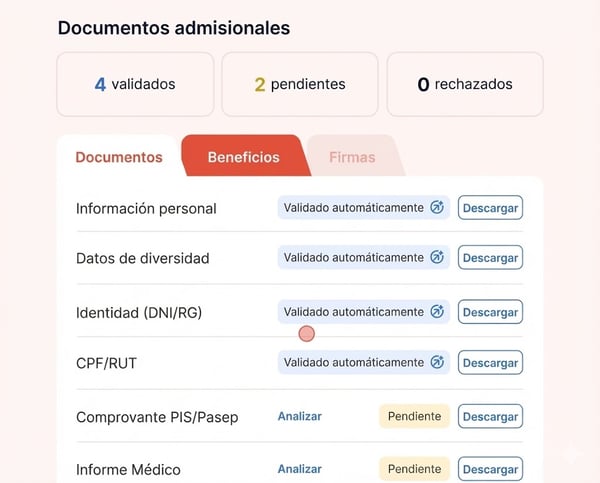Switch to the Beneficios tab
600x483 pixels.
243,157
